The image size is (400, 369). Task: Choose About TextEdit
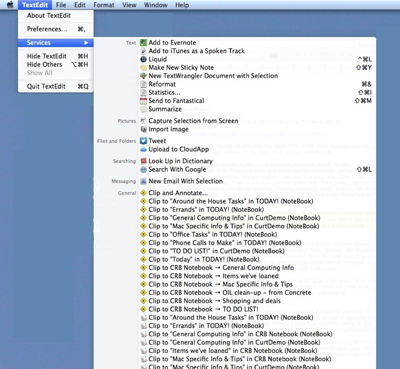click(56, 15)
